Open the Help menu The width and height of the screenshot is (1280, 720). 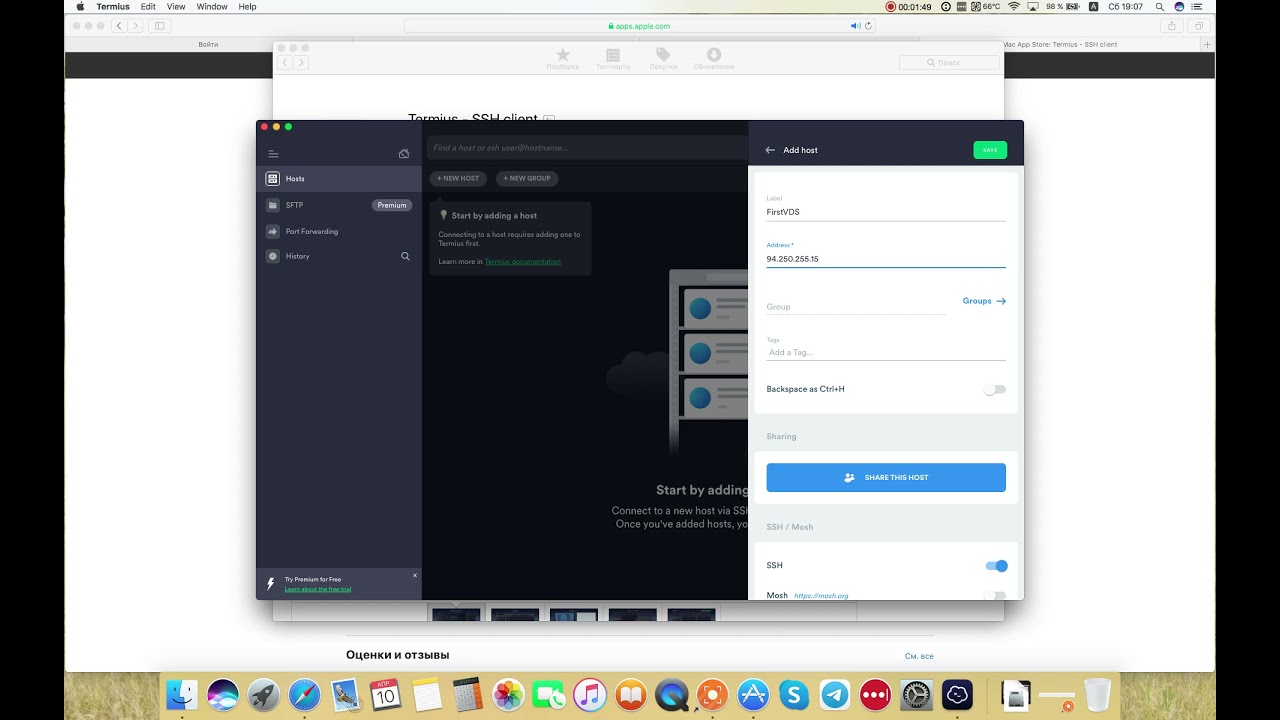pyautogui.click(x=247, y=7)
